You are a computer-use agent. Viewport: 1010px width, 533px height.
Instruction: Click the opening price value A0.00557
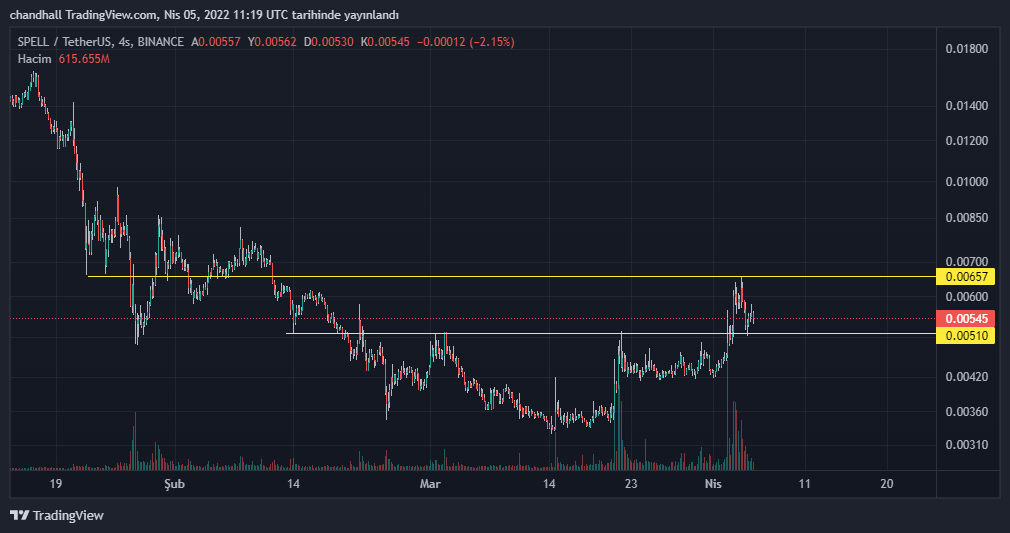216,42
